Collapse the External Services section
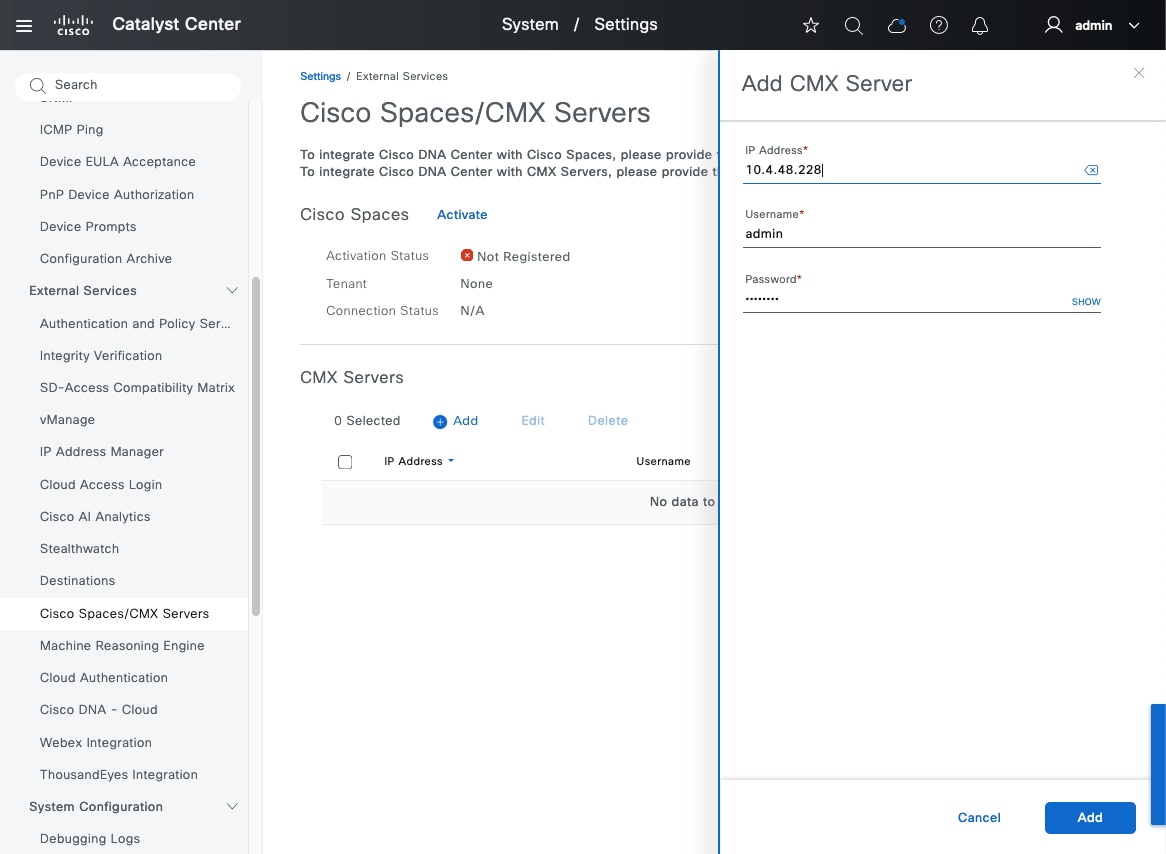 click(232, 291)
